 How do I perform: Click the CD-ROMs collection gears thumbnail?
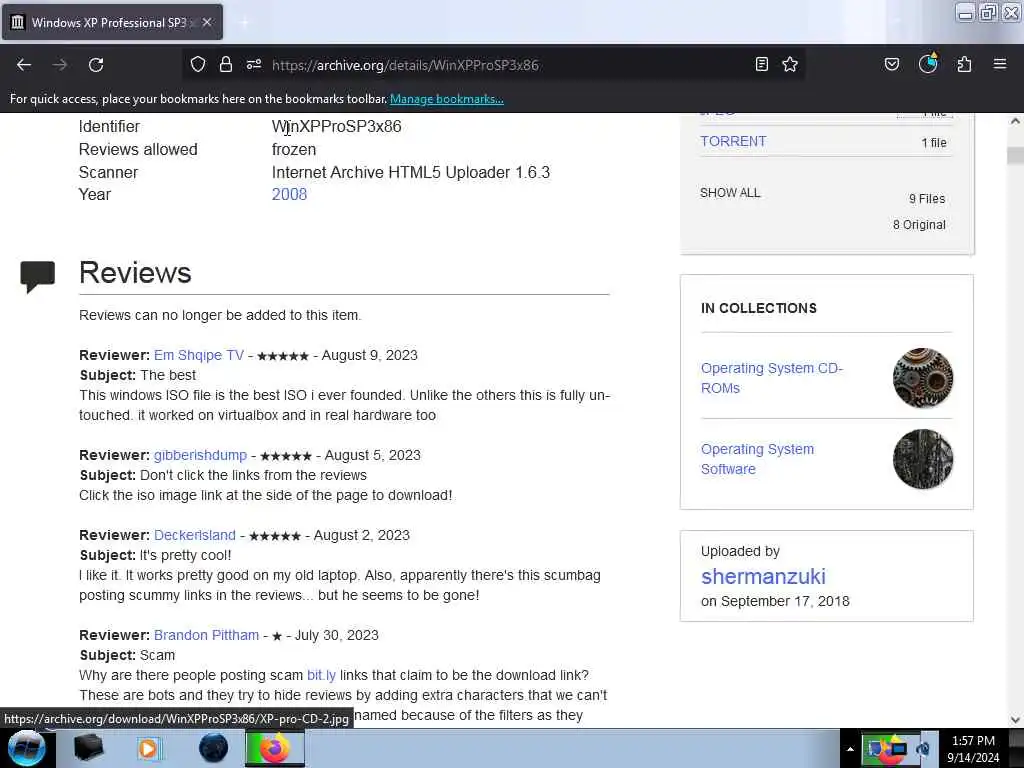tap(923, 378)
